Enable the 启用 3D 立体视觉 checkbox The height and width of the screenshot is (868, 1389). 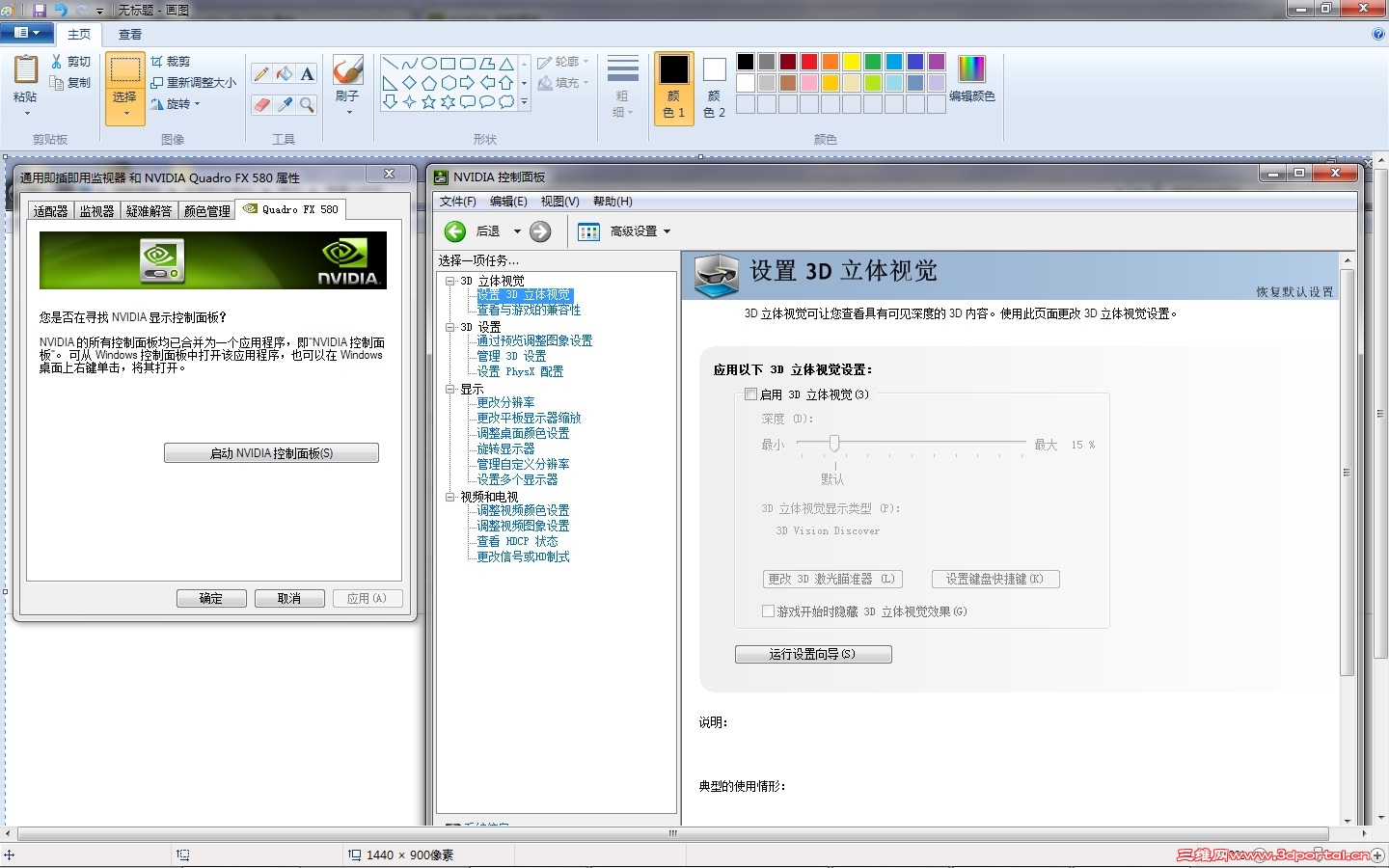750,394
